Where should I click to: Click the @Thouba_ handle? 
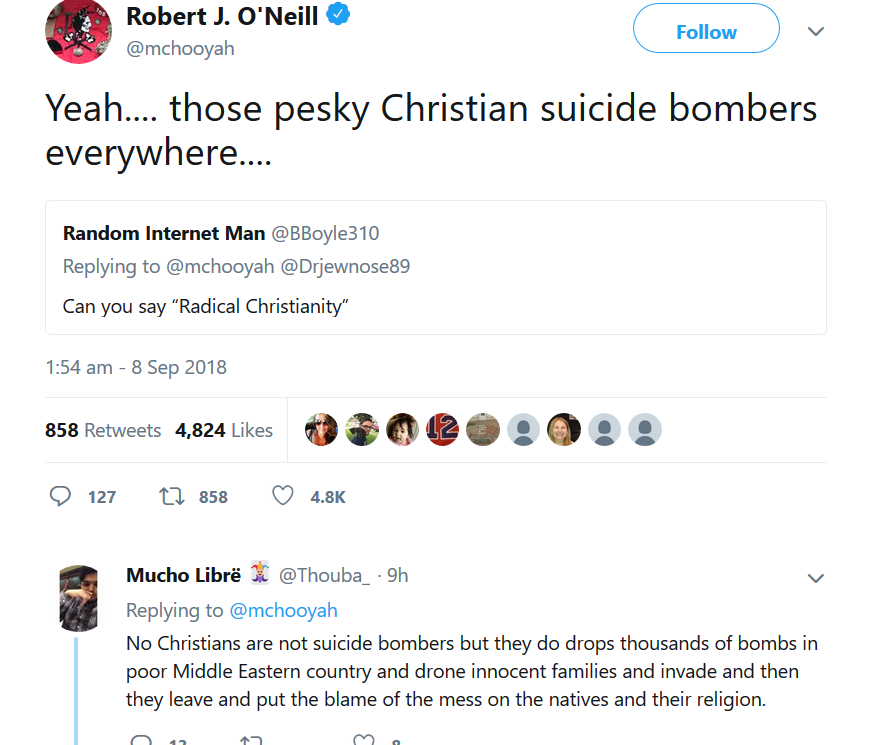pos(324,575)
